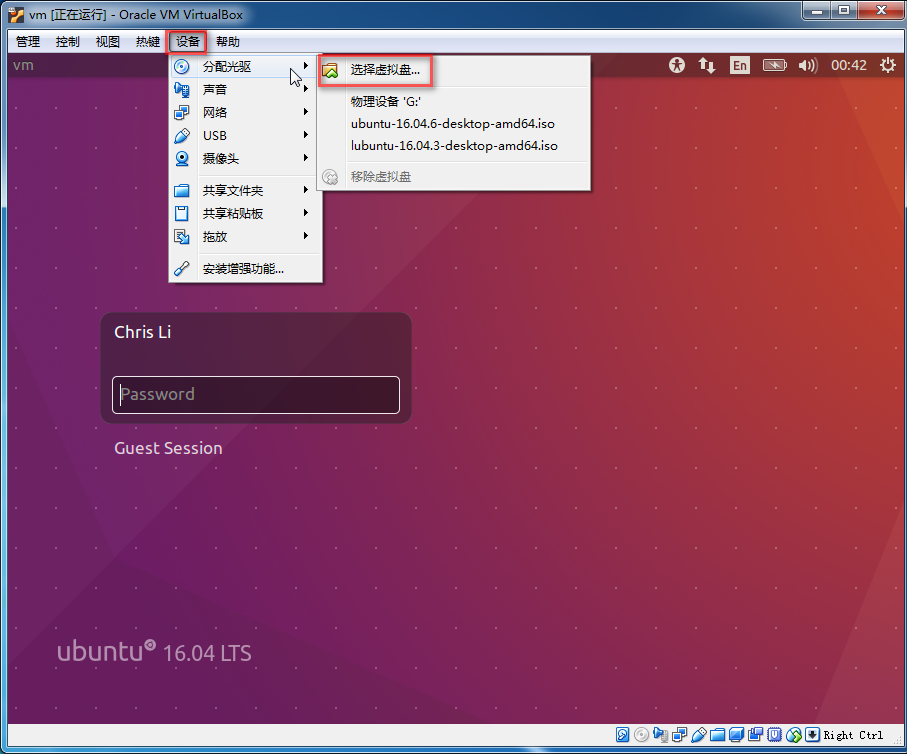
Task: Click the 拖放 drag-and-drop icon
Action: click(x=182, y=237)
